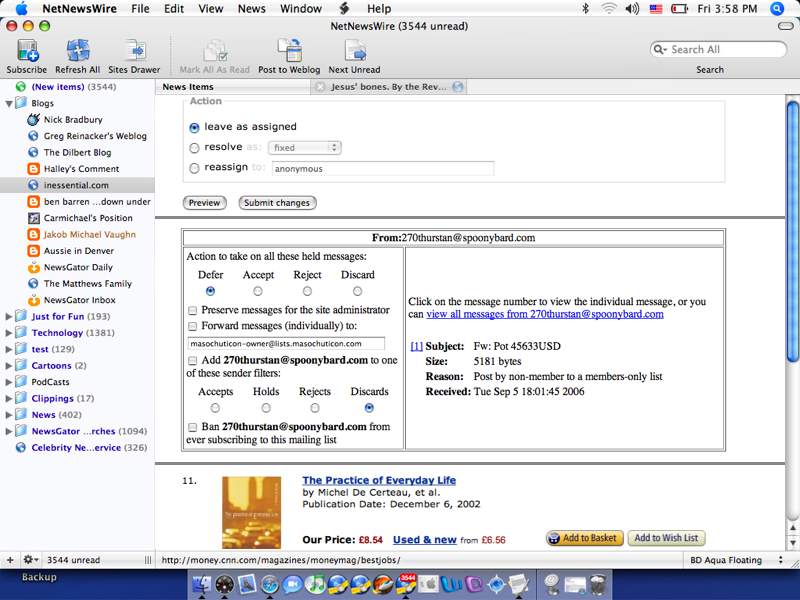Screen dimensions: 800x600
Task: Close the Jesus' bones tab
Action: pos(320,87)
